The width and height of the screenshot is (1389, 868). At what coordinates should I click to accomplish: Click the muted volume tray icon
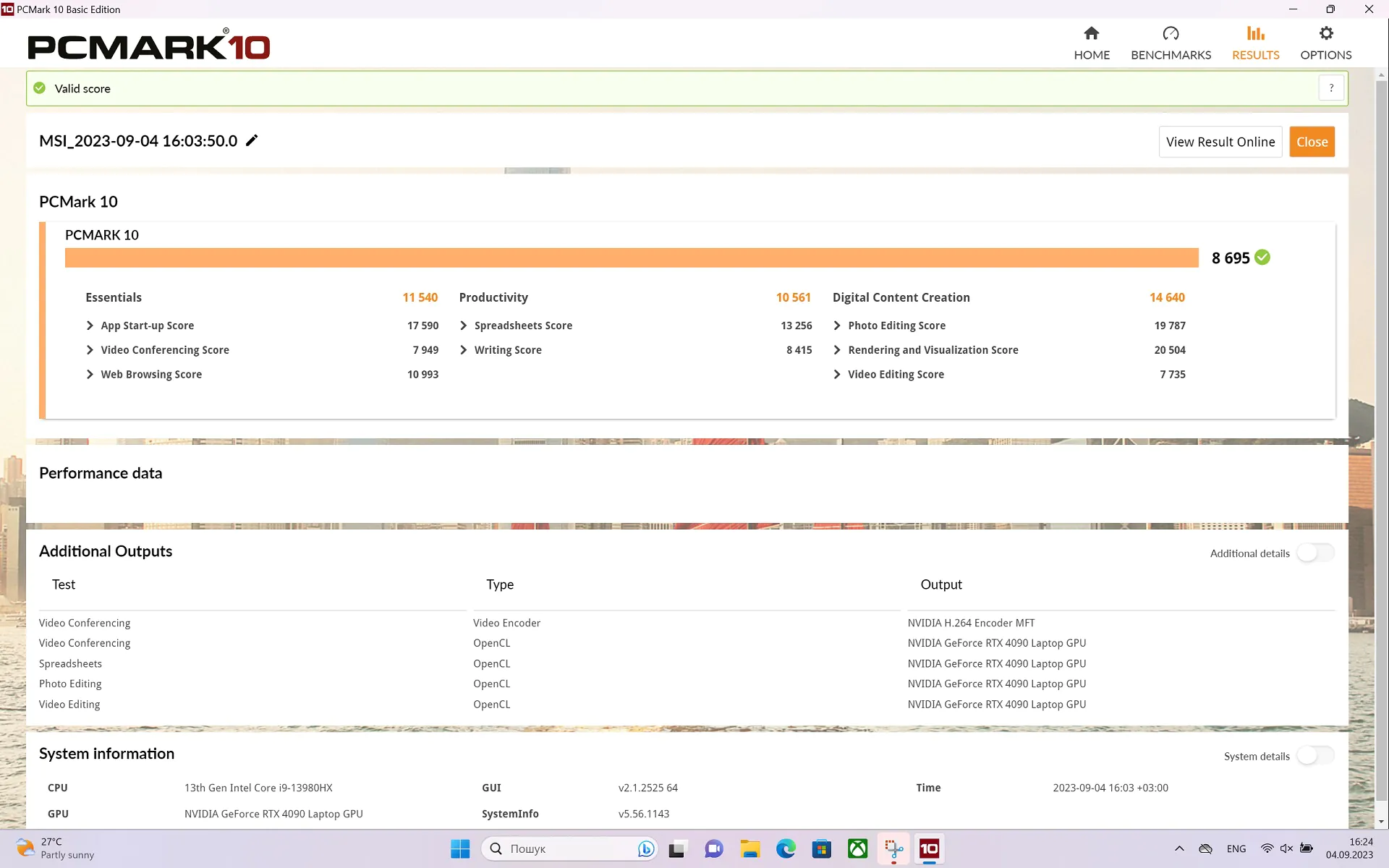pos(1286,848)
